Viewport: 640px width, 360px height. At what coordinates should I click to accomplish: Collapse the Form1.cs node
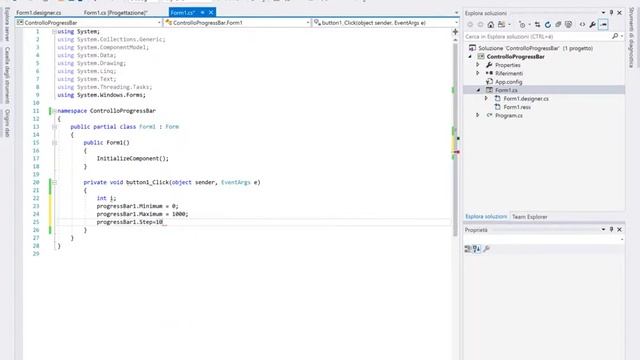[478, 90]
